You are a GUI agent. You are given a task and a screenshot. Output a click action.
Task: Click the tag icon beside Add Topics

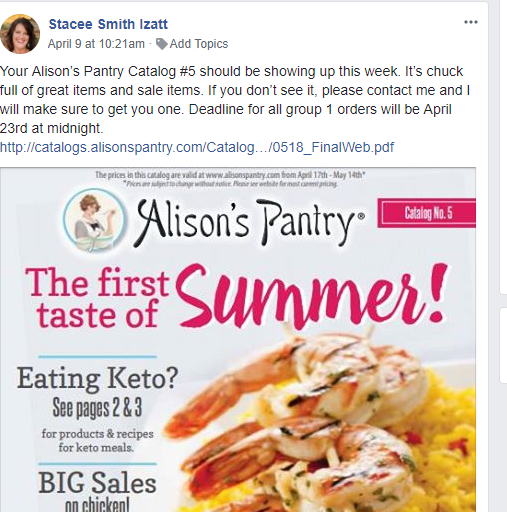click(162, 44)
